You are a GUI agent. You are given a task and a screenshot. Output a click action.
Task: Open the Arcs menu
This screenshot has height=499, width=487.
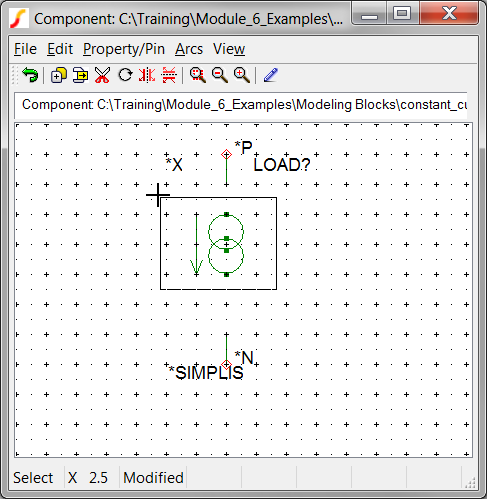click(189, 49)
